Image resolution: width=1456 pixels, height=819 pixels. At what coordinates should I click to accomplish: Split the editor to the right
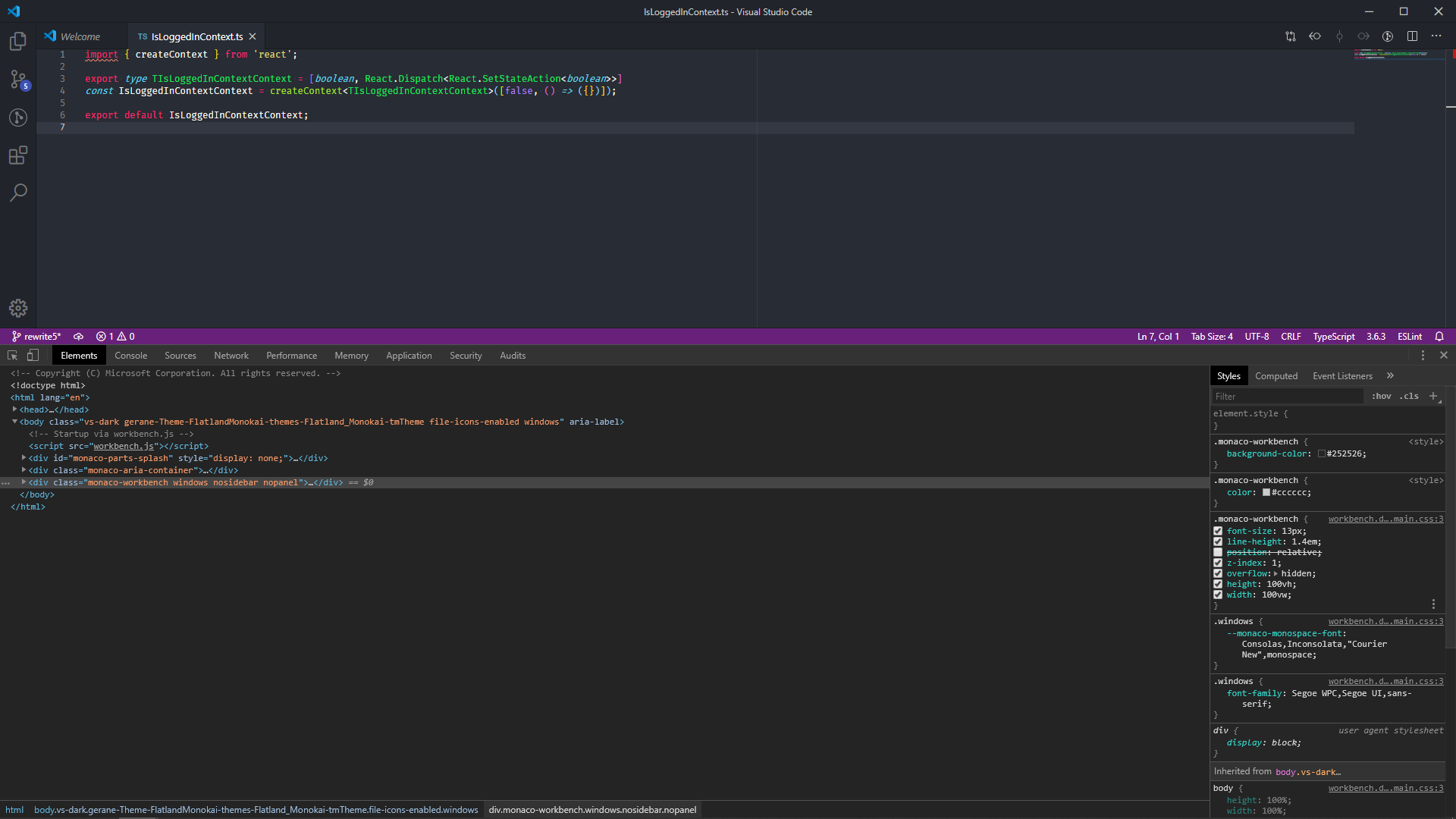1412,36
